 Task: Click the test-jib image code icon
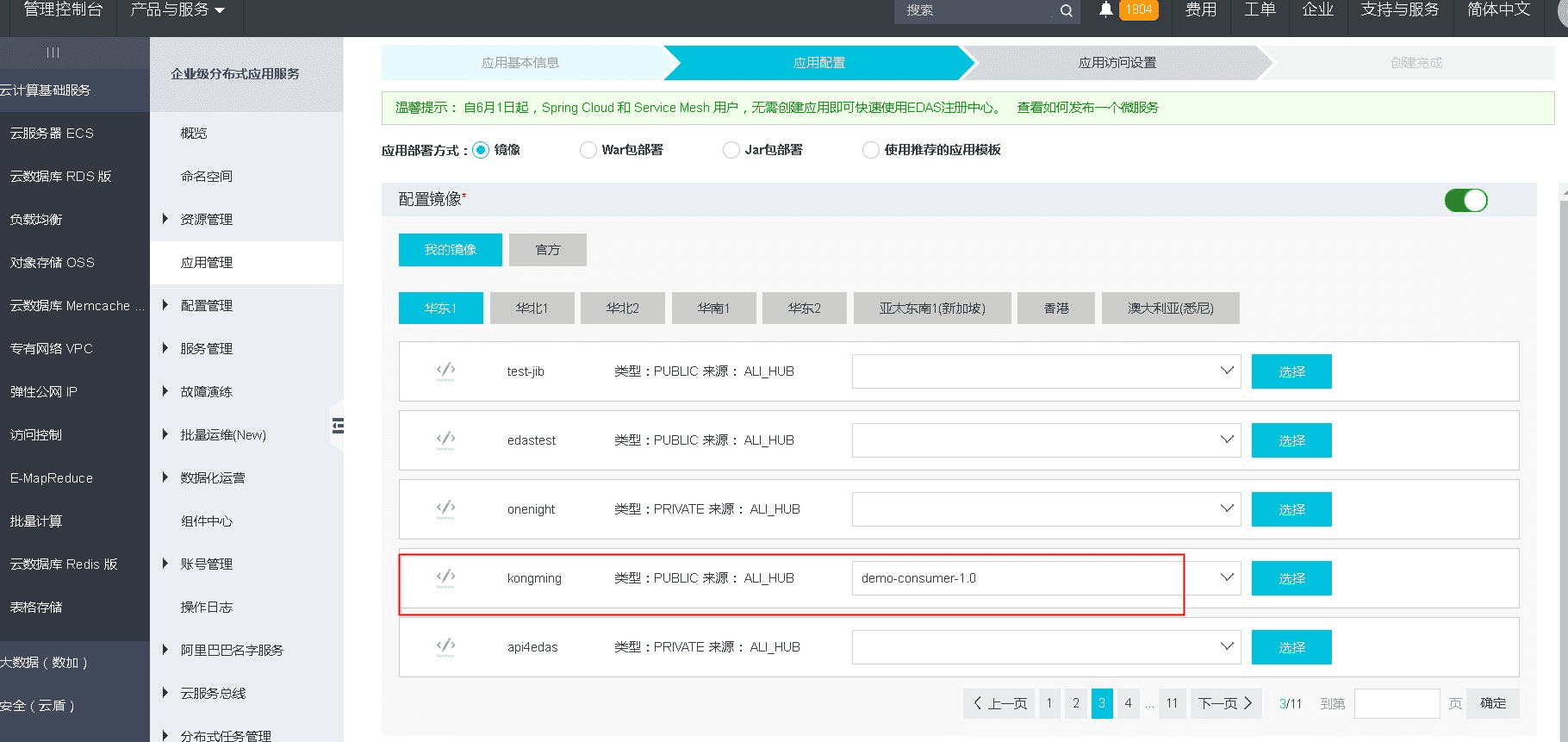click(445, 371)
